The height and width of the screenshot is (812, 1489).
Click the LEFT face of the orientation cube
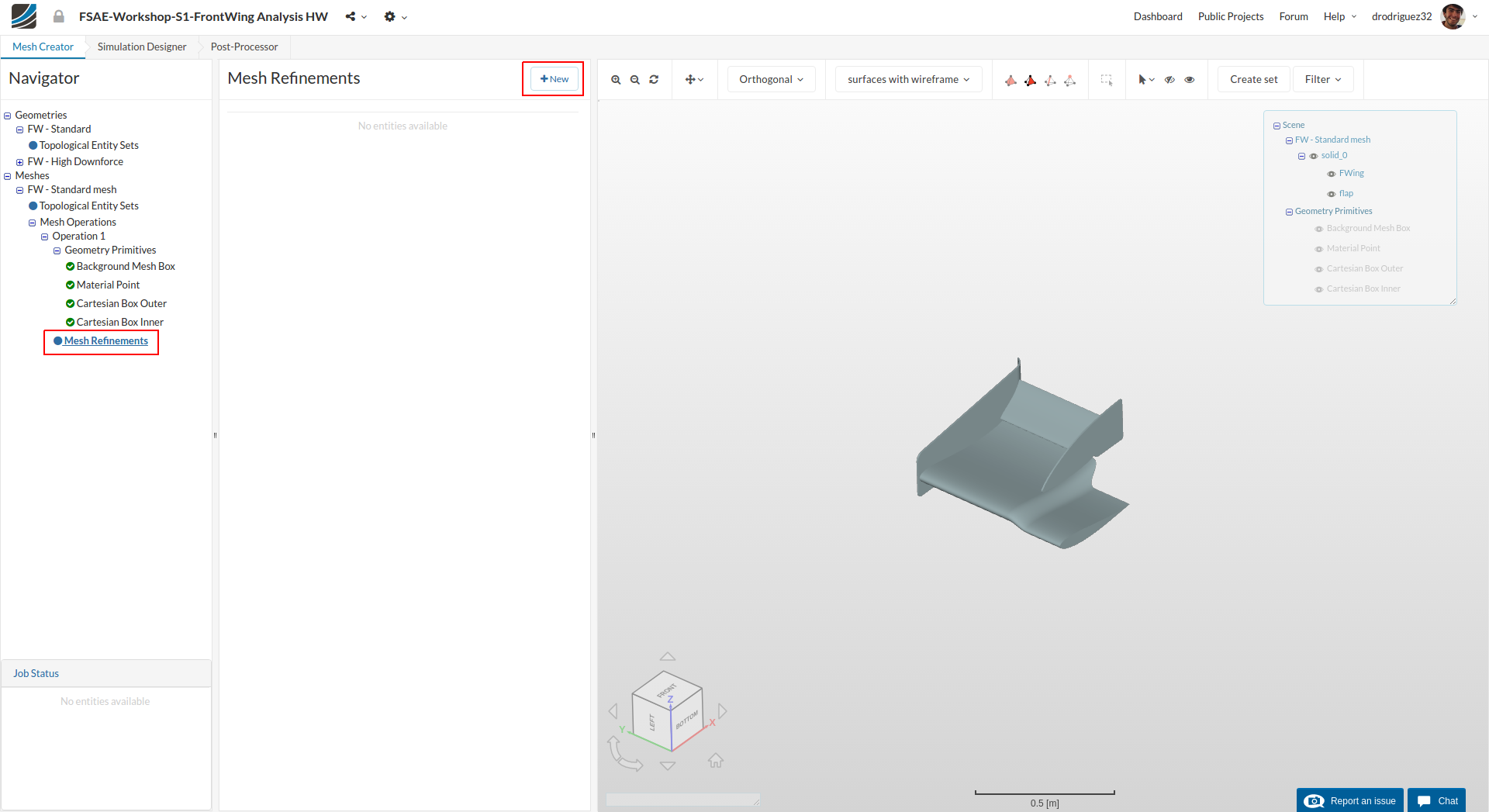coord(651,722)
